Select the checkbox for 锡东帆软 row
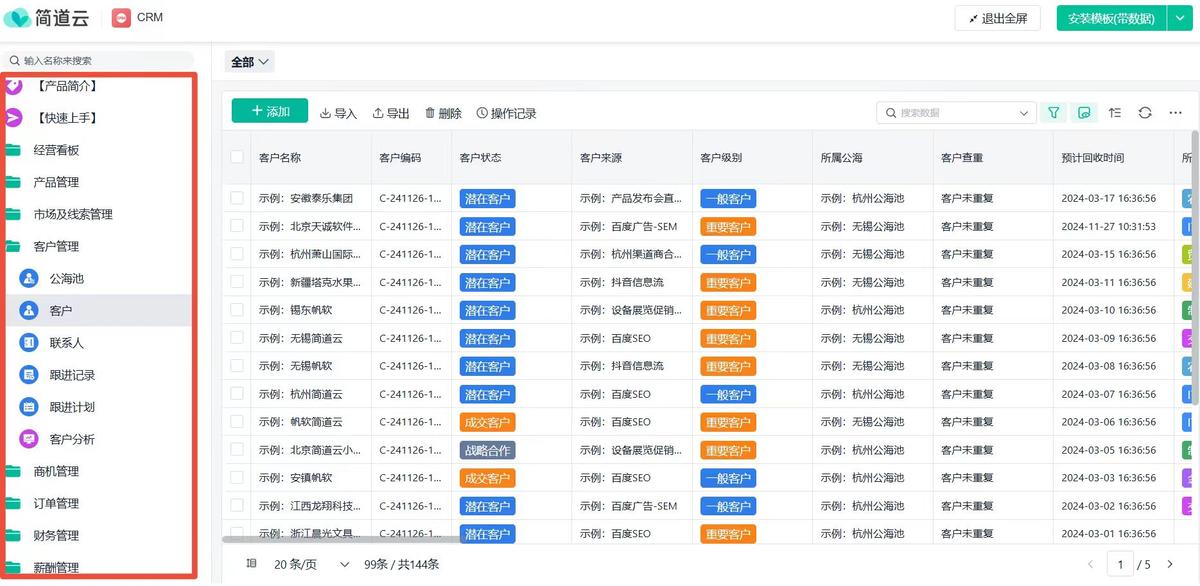The height and width of the screenshot is (586, 1200). [x=237, y=310]
